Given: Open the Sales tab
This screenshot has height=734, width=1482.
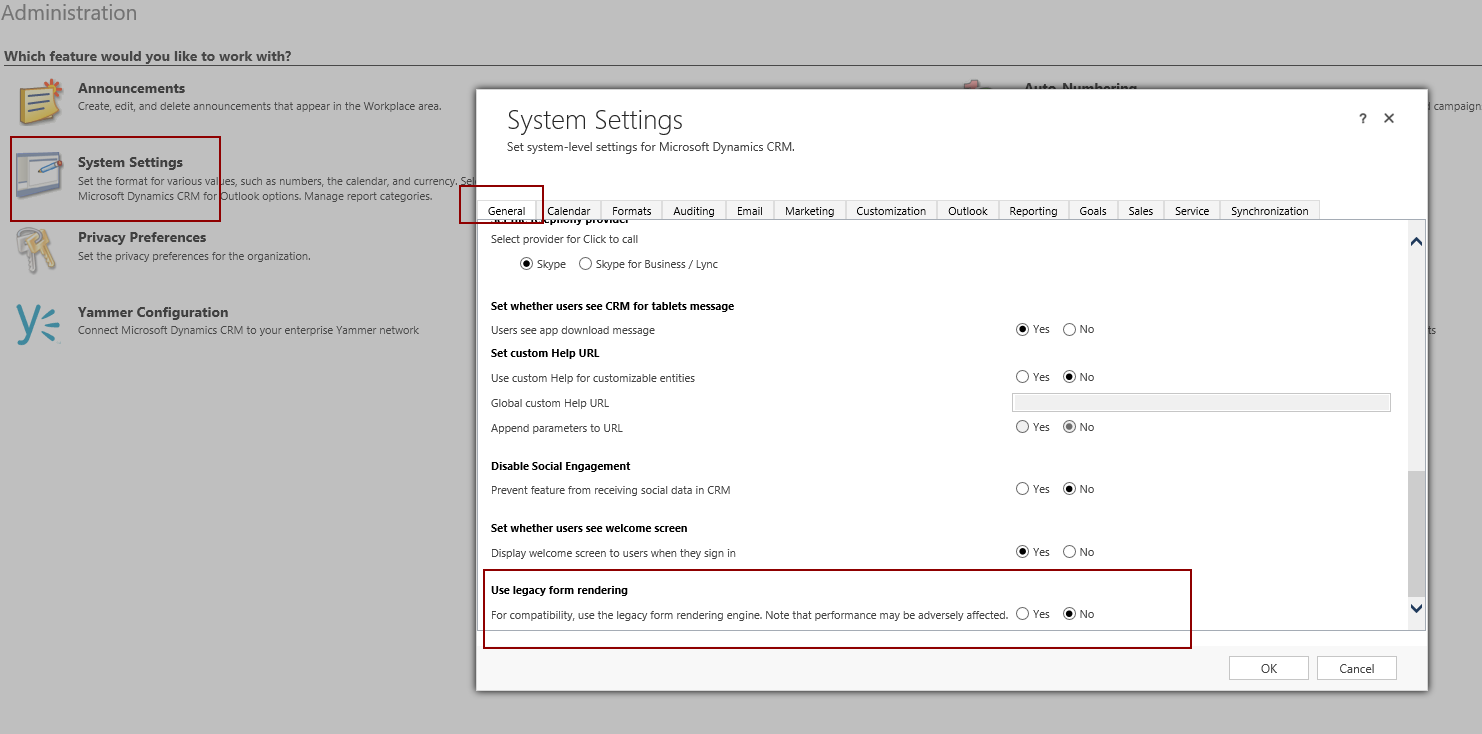Looking at the screenshot, I should (1140, 210).
